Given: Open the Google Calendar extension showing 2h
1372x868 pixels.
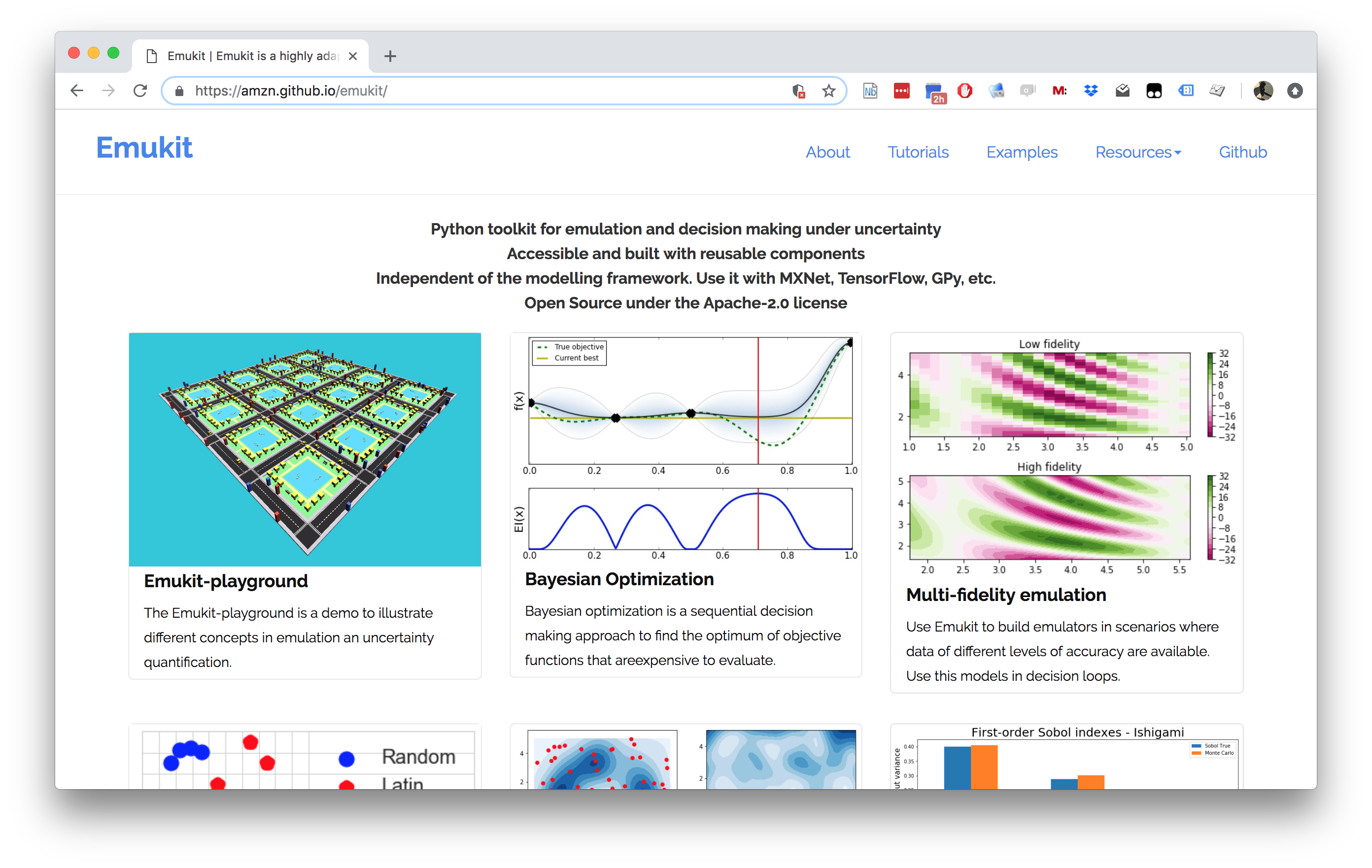Looking at the screenshot, I should click(934, 92).
